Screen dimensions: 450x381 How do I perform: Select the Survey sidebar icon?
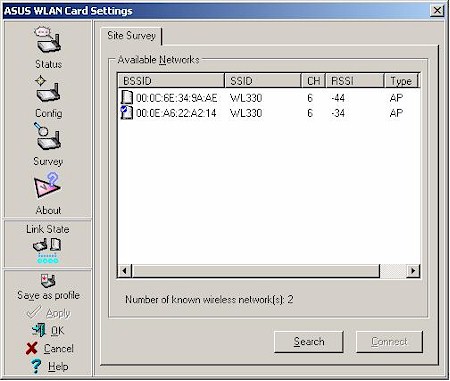coord(48,137)
